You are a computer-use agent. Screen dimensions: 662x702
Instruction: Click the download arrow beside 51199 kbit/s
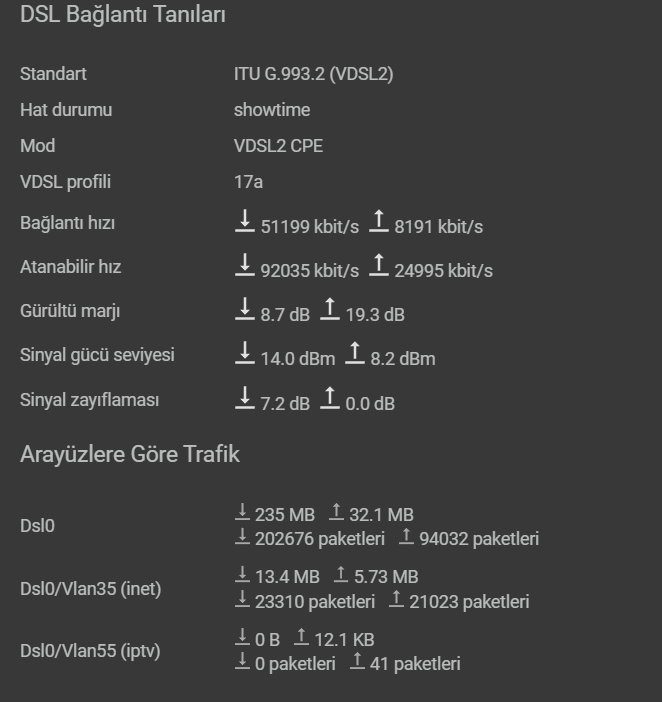tap(244, 222)
